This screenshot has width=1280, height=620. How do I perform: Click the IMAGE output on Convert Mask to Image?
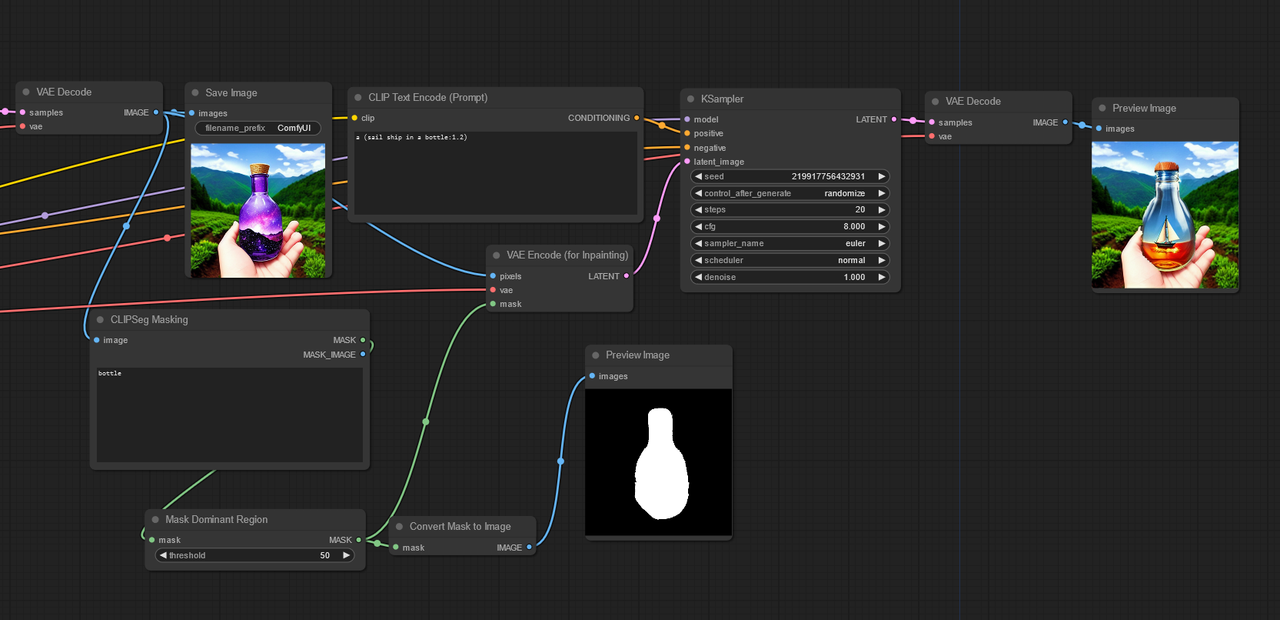[x=530, y=547]
